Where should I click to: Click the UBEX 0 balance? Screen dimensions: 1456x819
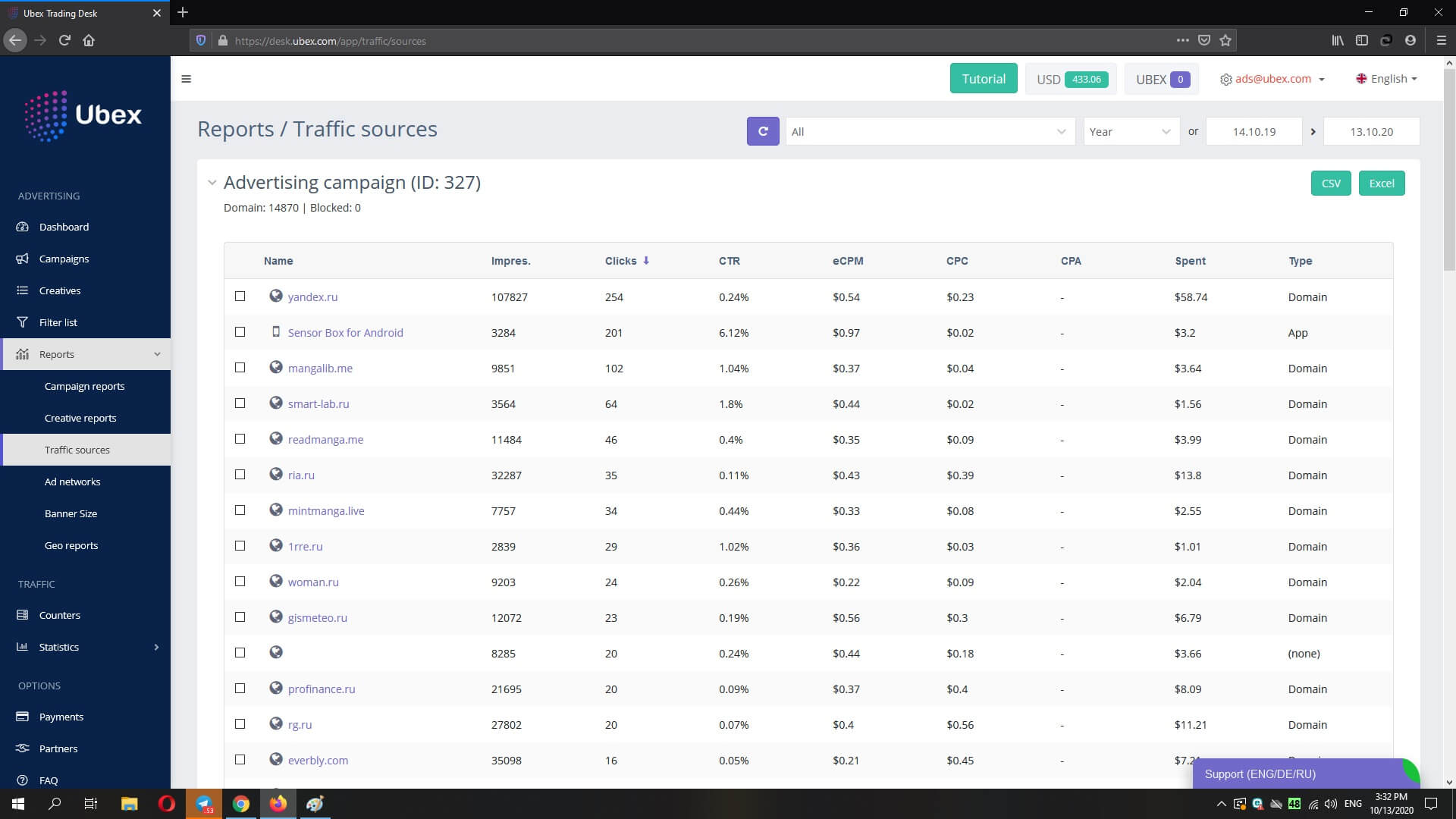point(1162,79)
